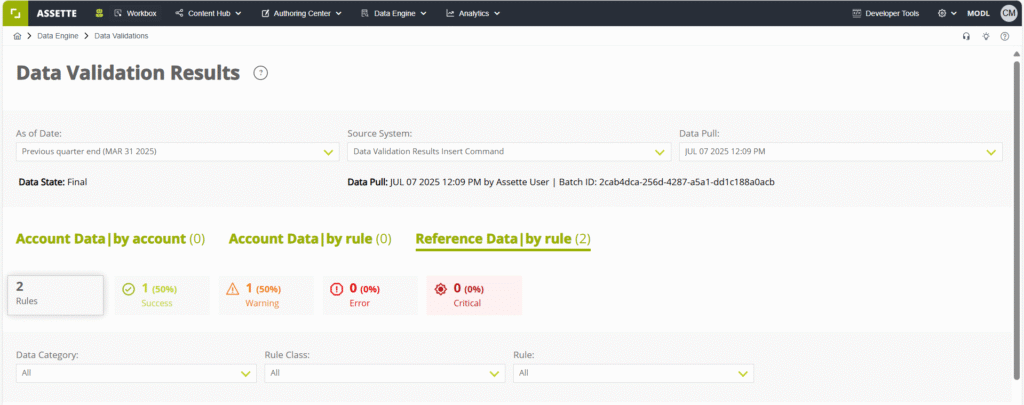1024x405 pixels.
Task: Open the Authoring Center menu
Action: pos(302,13)
